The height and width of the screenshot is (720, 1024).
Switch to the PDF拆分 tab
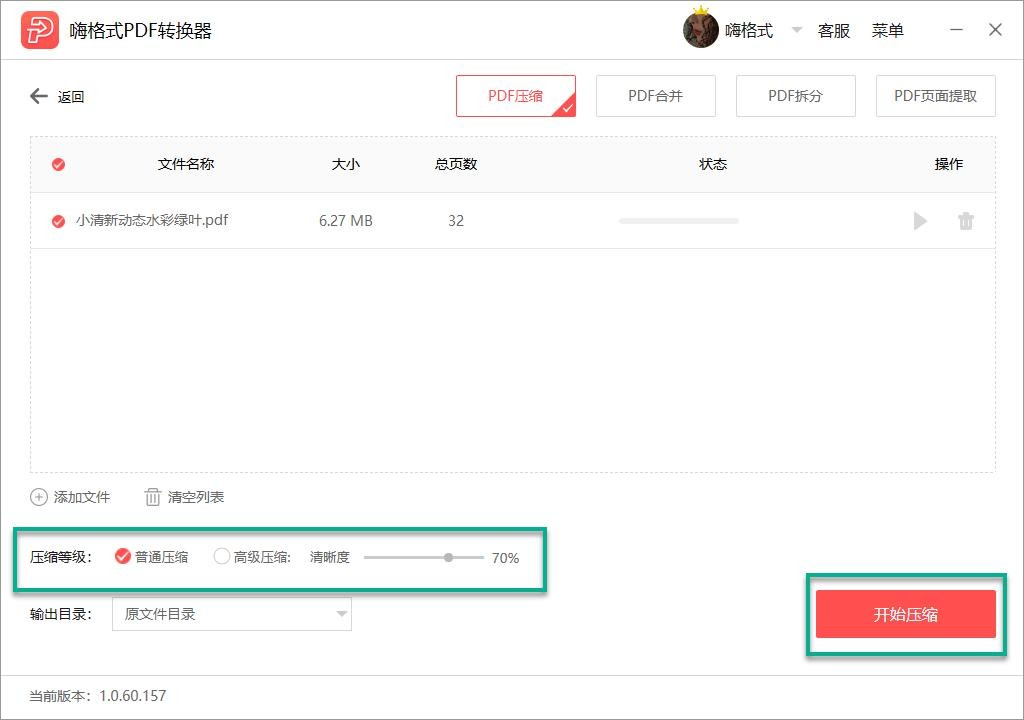pyautogui.click(x=795, y=96)
